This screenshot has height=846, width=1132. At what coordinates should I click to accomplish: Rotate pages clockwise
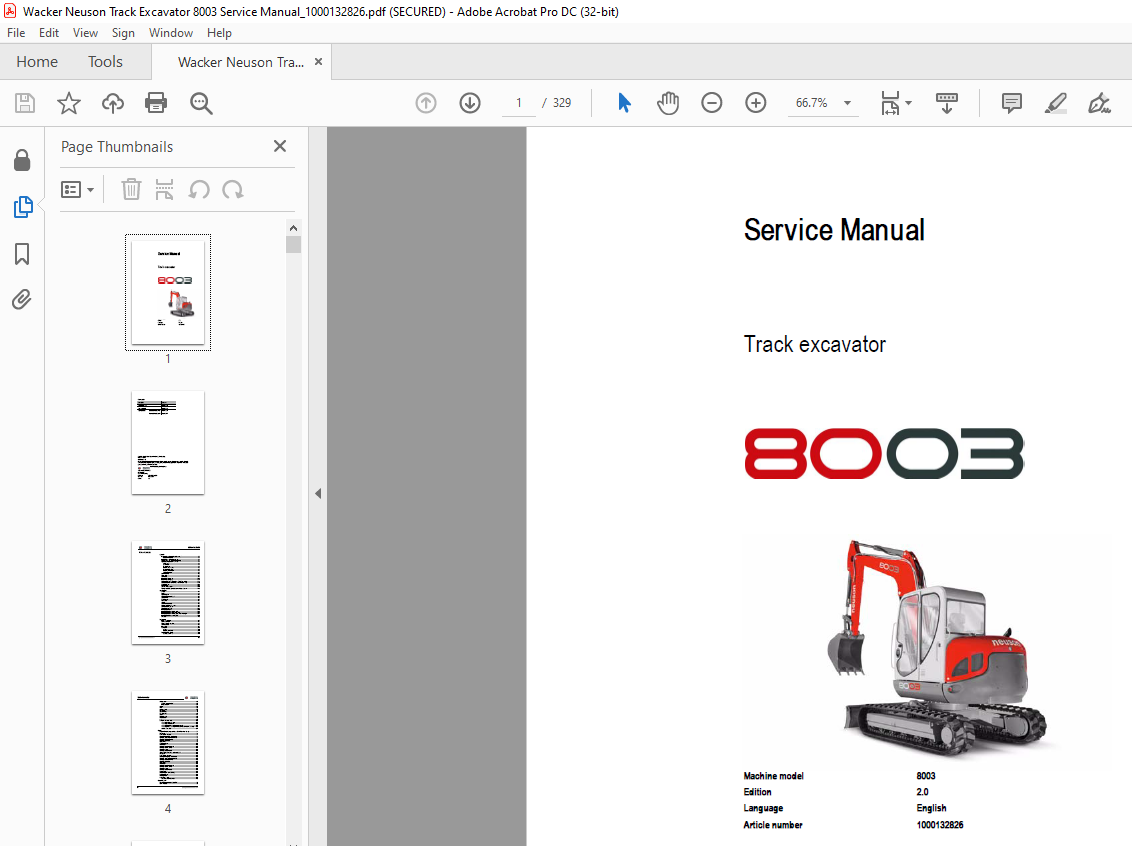point(232,190)
